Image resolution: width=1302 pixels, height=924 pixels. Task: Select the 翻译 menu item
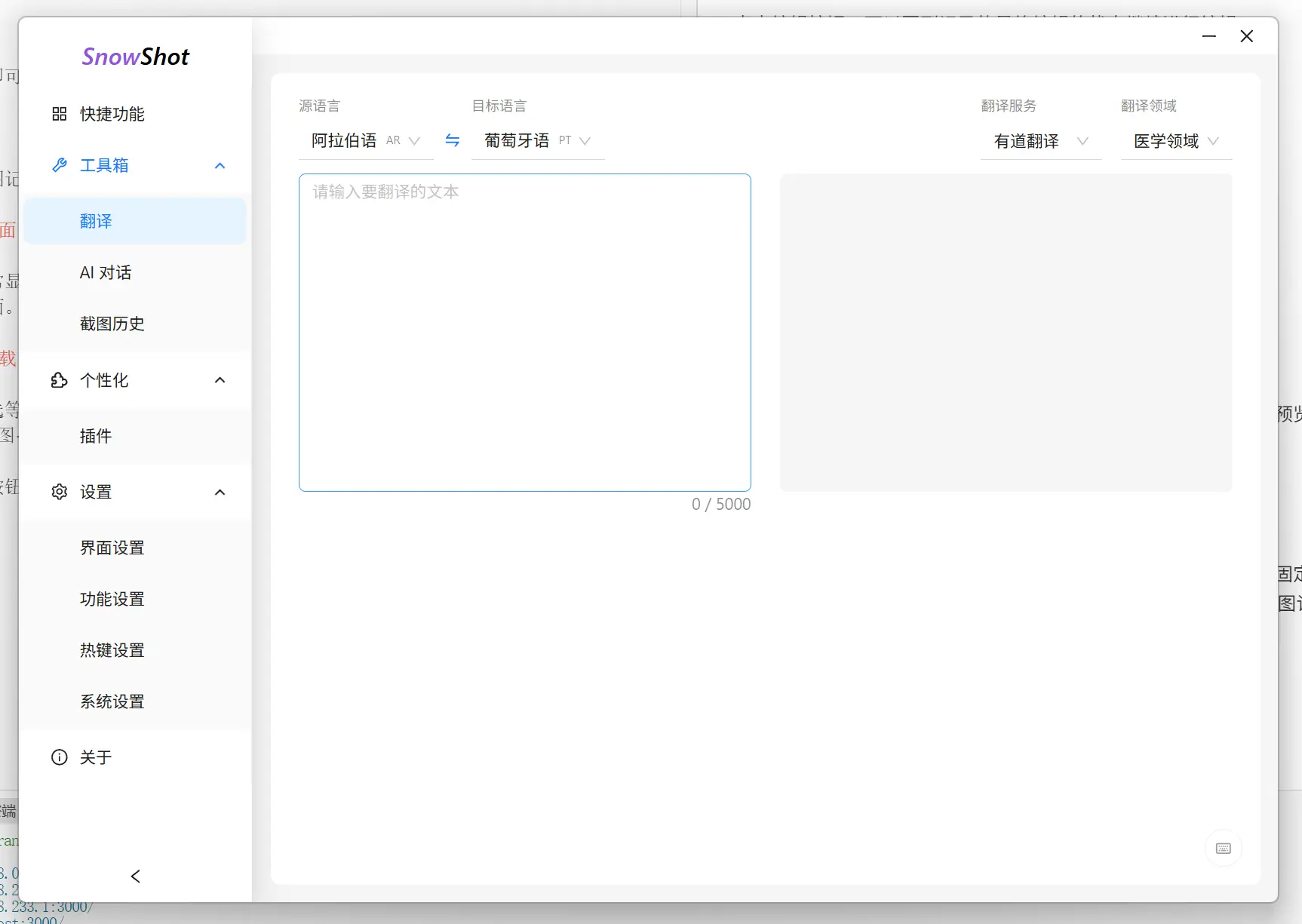96,221
